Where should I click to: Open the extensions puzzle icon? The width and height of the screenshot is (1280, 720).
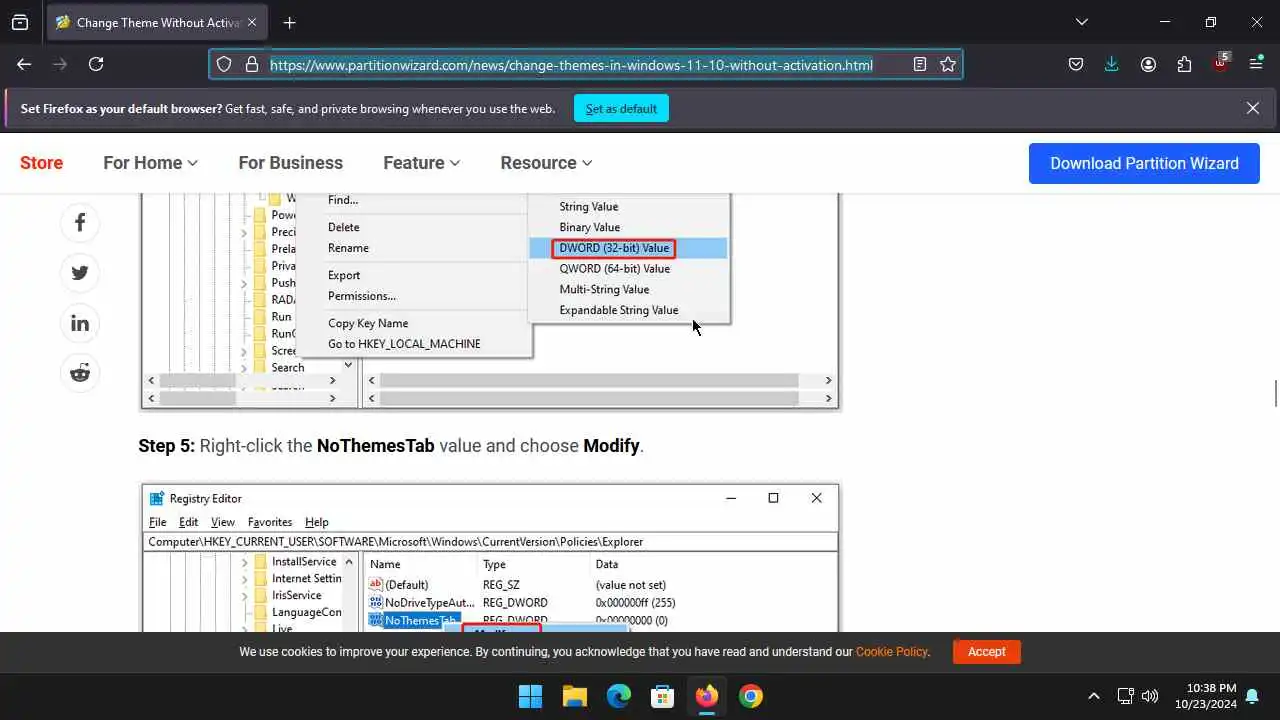[x=1184, y=64]
